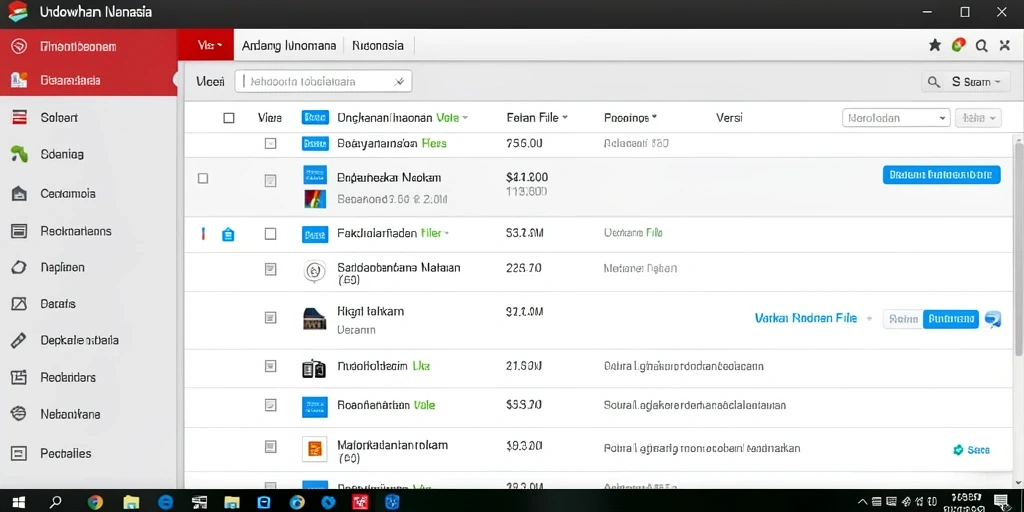Select the Bsandada sidebar entry
This screenshot has width=1024, height=512.
point(70,80)
